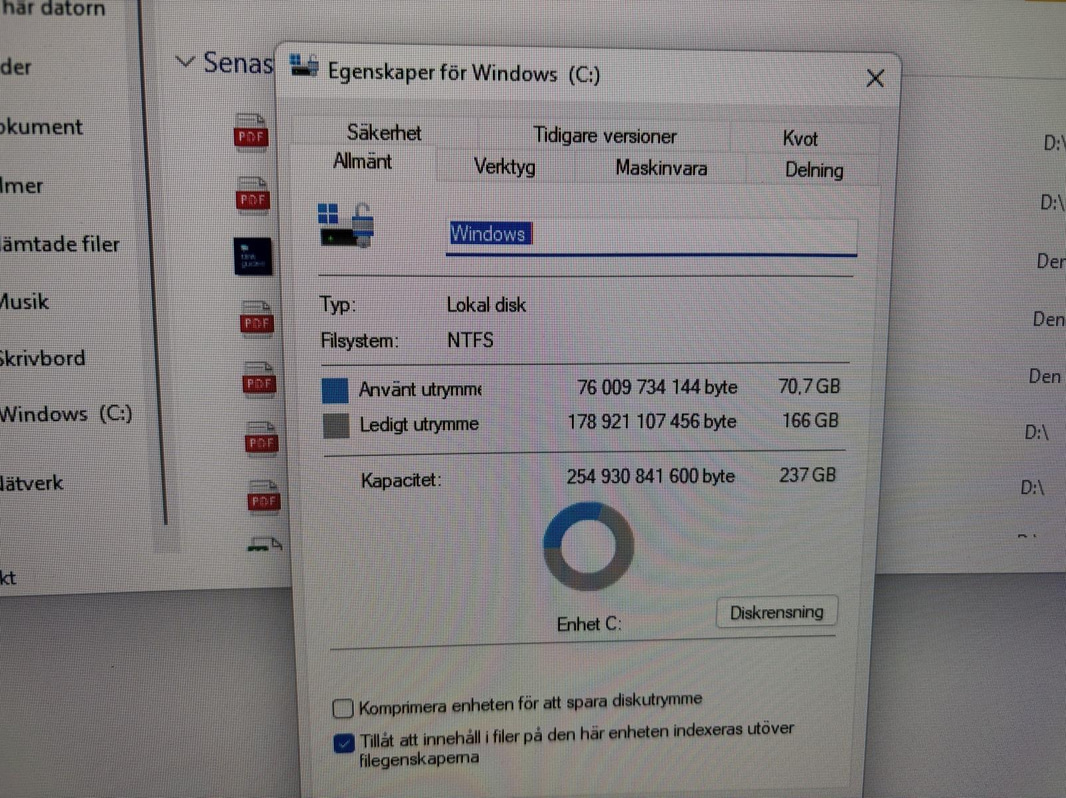1066x798 pixels.
Task: Click the Allmänt tab
Action: (362, 162)
